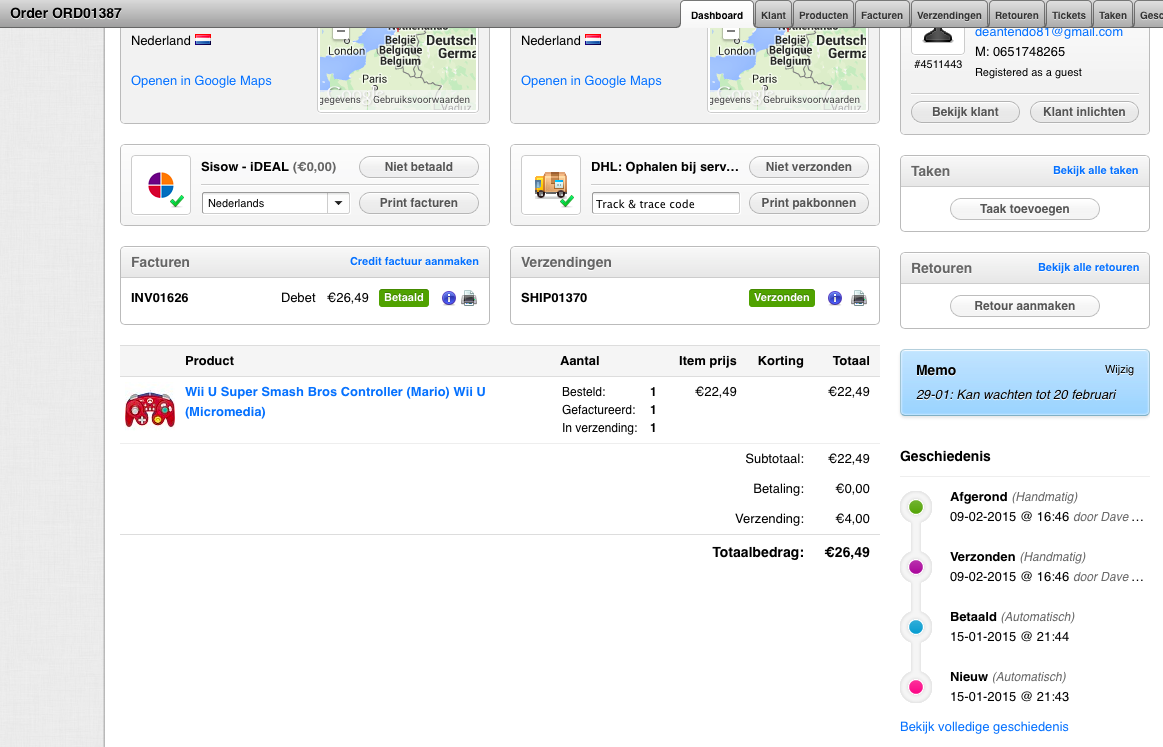This screenshot has height=747, width=1163.
Task: Click the printer icon for shipment SHIP01370
Action: click(858, 298)
